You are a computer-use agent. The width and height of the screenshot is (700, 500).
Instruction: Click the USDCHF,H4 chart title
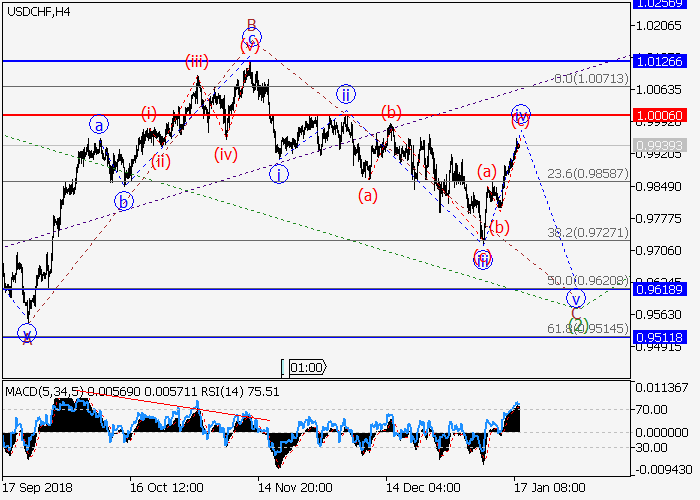click(36, 12)
